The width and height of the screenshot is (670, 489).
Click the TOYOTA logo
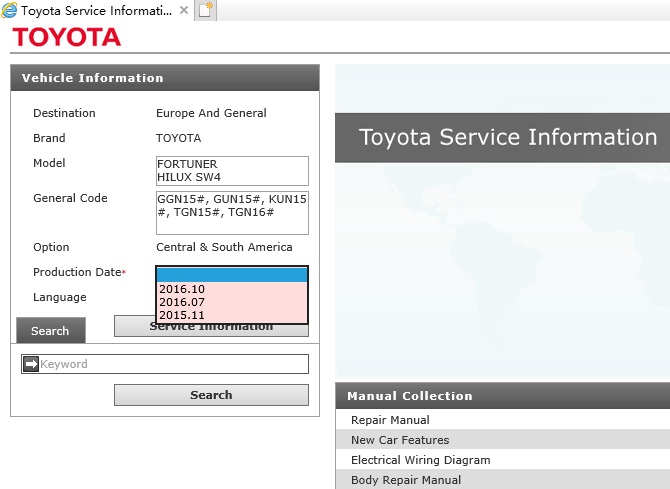[67, 37]
